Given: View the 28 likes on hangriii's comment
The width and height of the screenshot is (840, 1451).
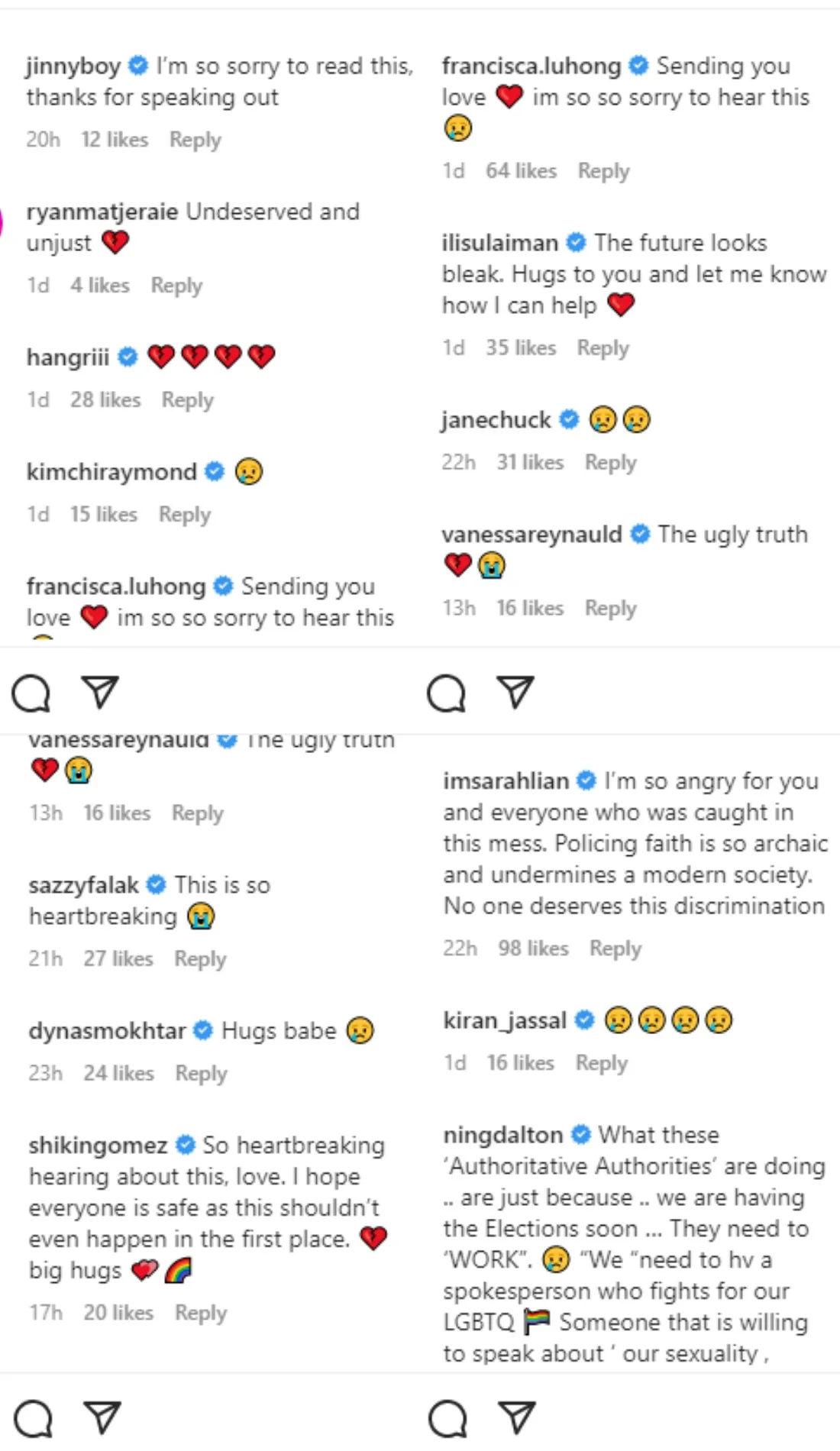Looking at the screenshot, I should pos(105,400).
